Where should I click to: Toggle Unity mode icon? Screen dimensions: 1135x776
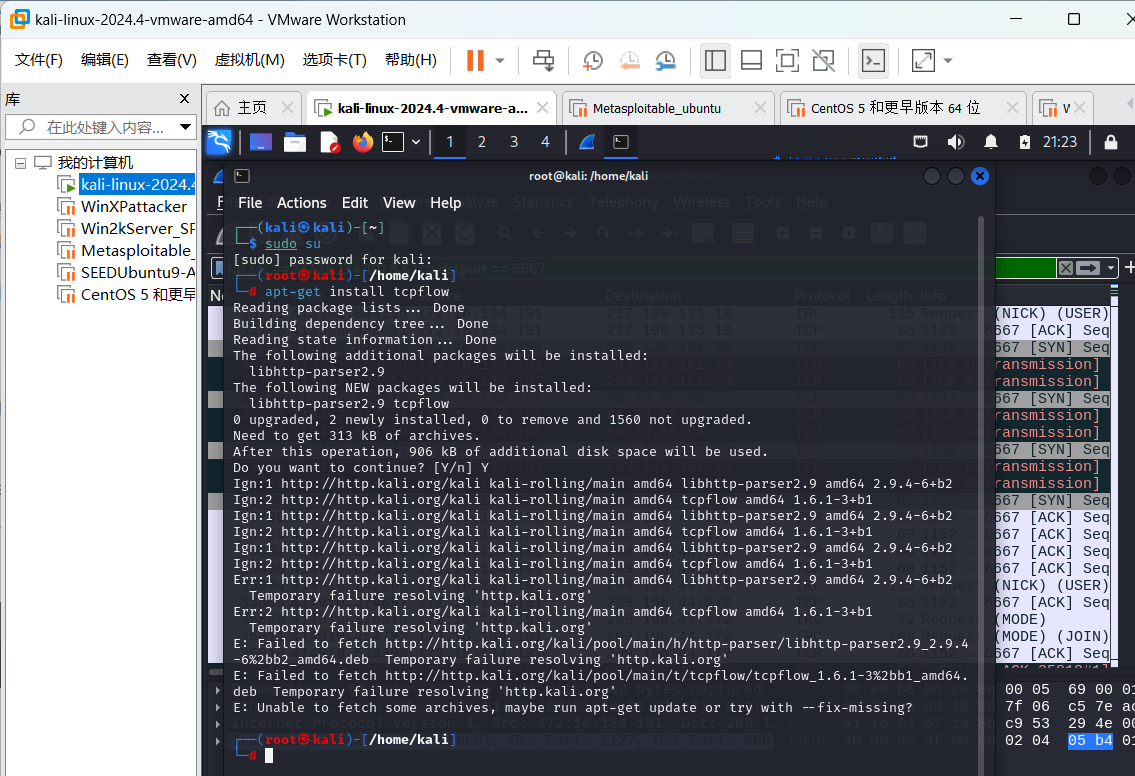823,61
